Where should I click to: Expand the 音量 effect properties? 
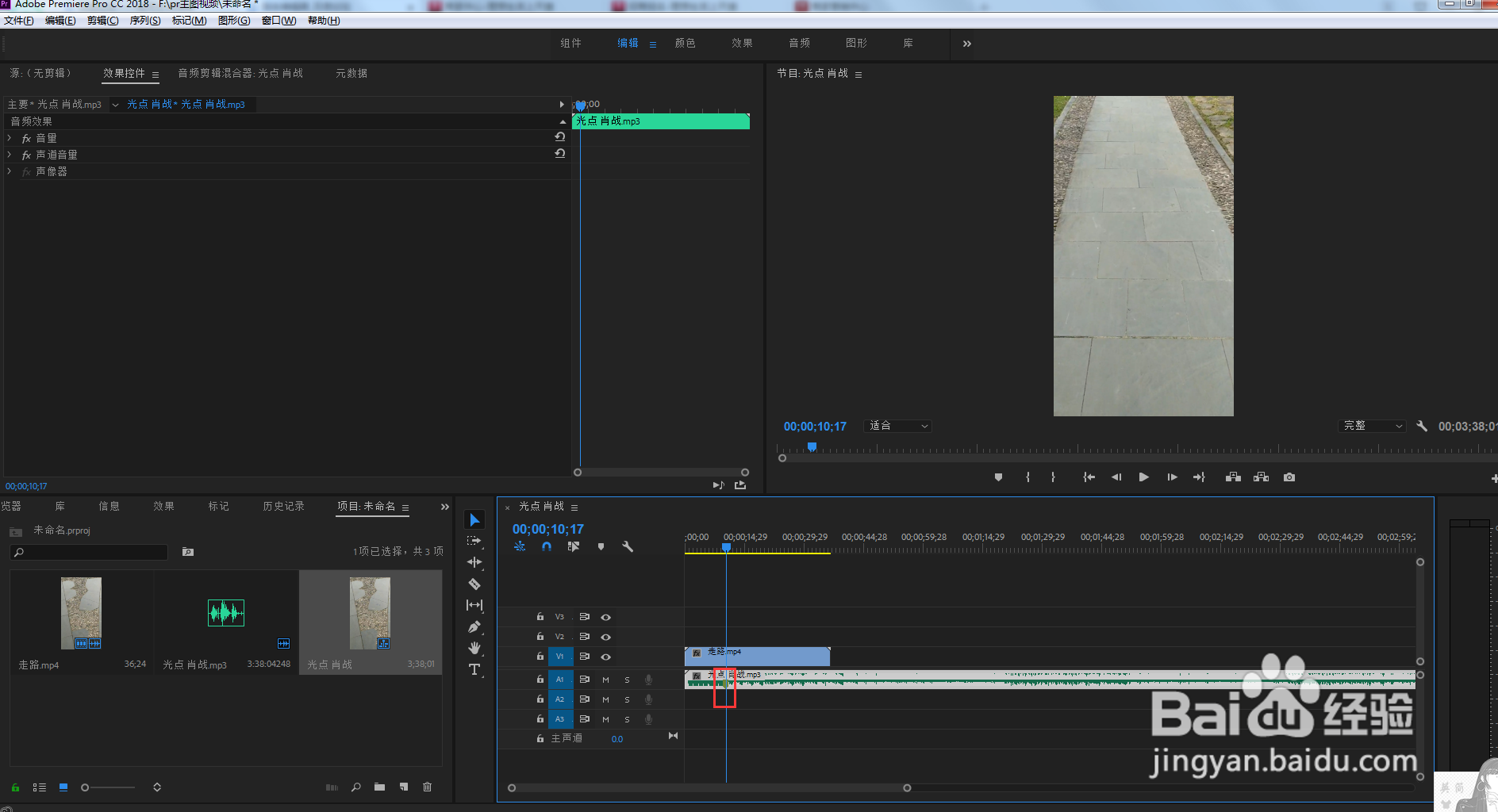click(10, 138)
